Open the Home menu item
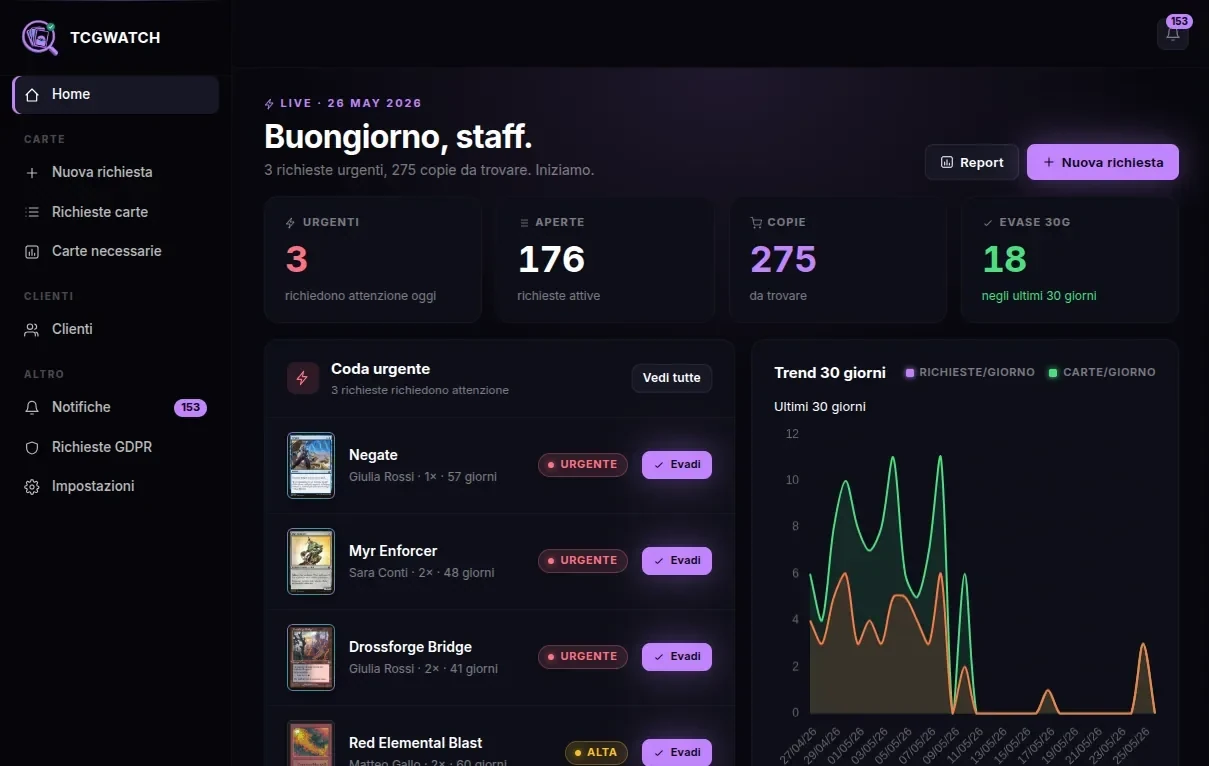The image size is (1209, 766). (x=116, y=95)
